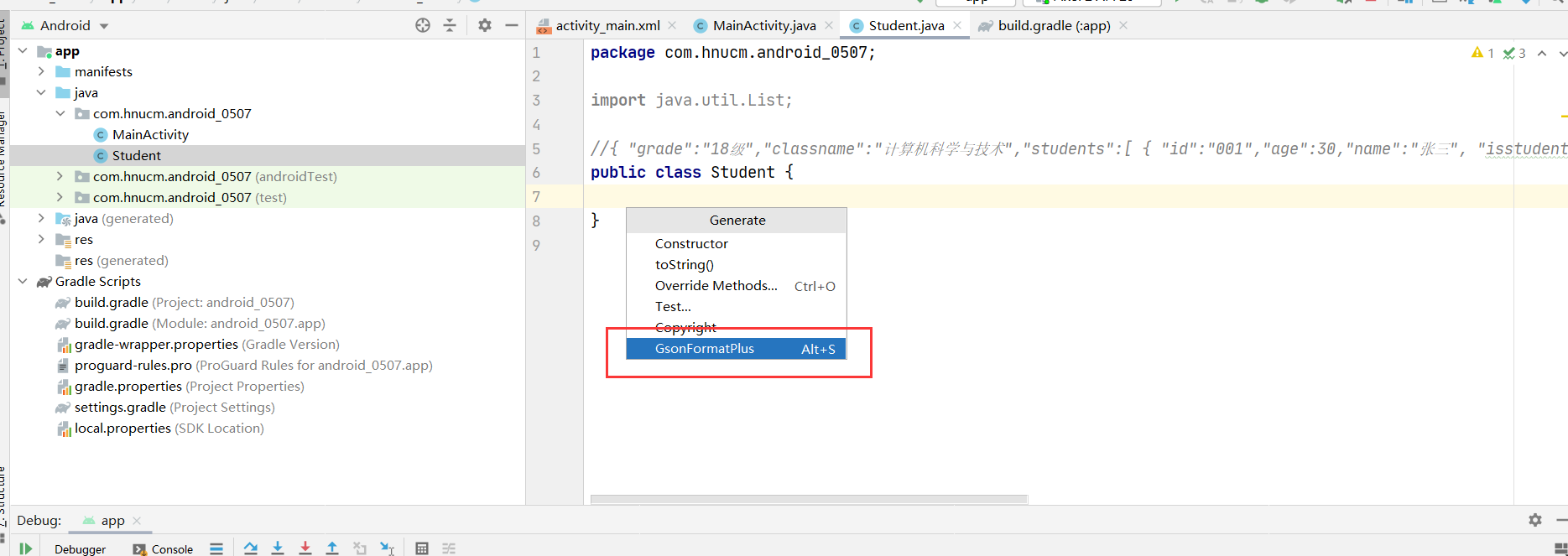The height and width of the screenshot is (556, 1568).
Task: Hide the Project tool window
Action: (512, 25)
